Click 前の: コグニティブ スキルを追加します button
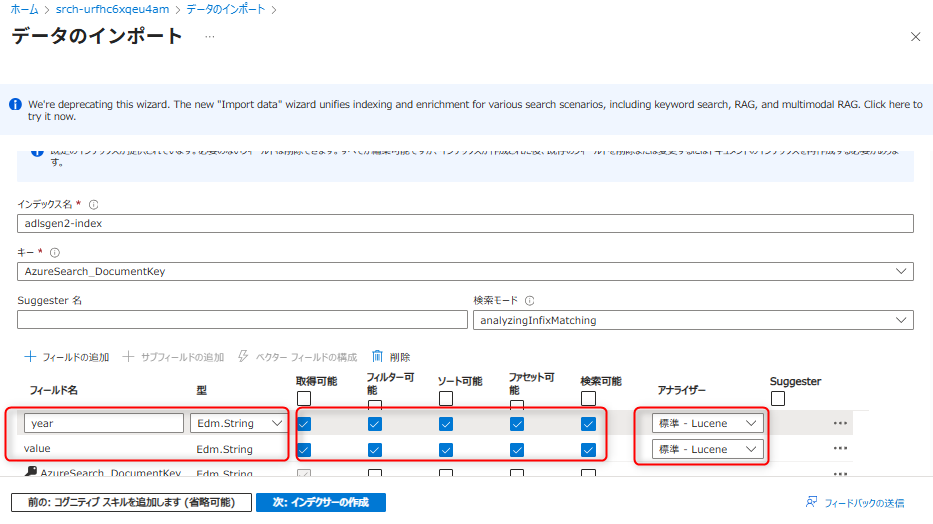 click(132, 503)
